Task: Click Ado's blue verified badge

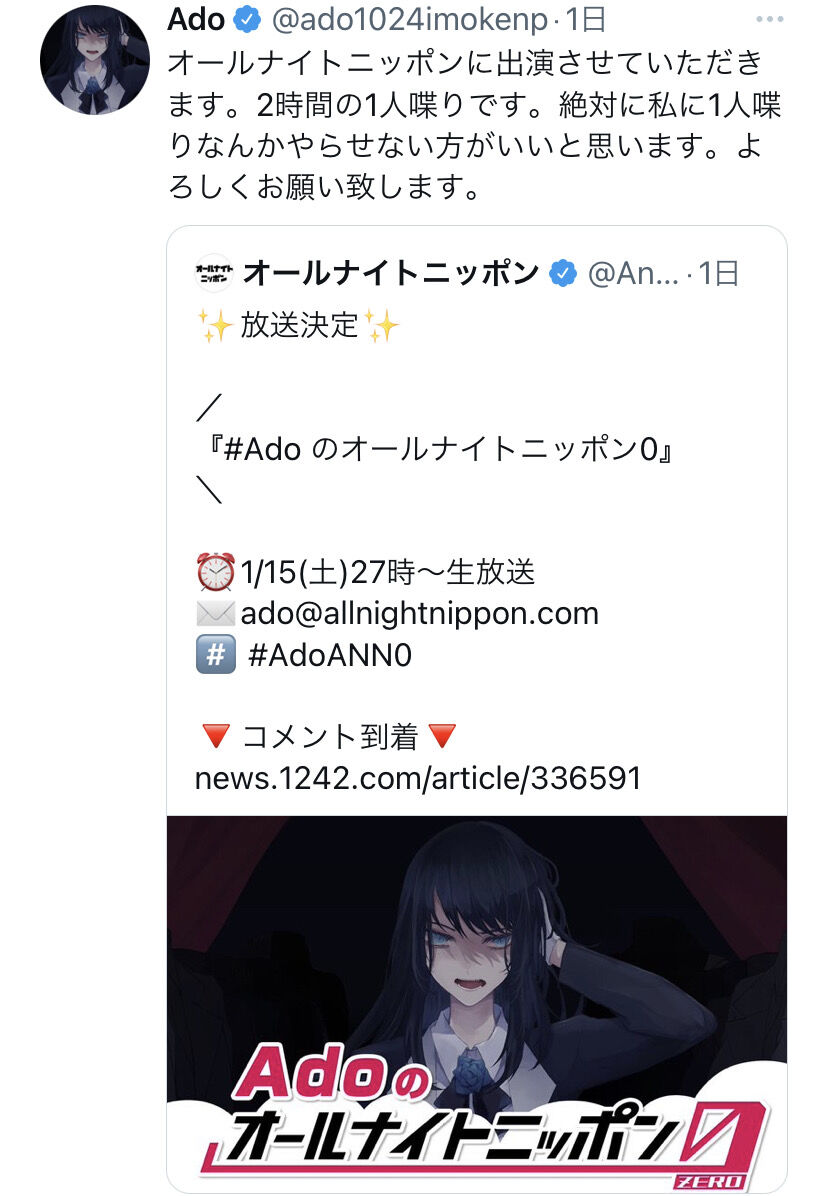Action: coord(246,21)
